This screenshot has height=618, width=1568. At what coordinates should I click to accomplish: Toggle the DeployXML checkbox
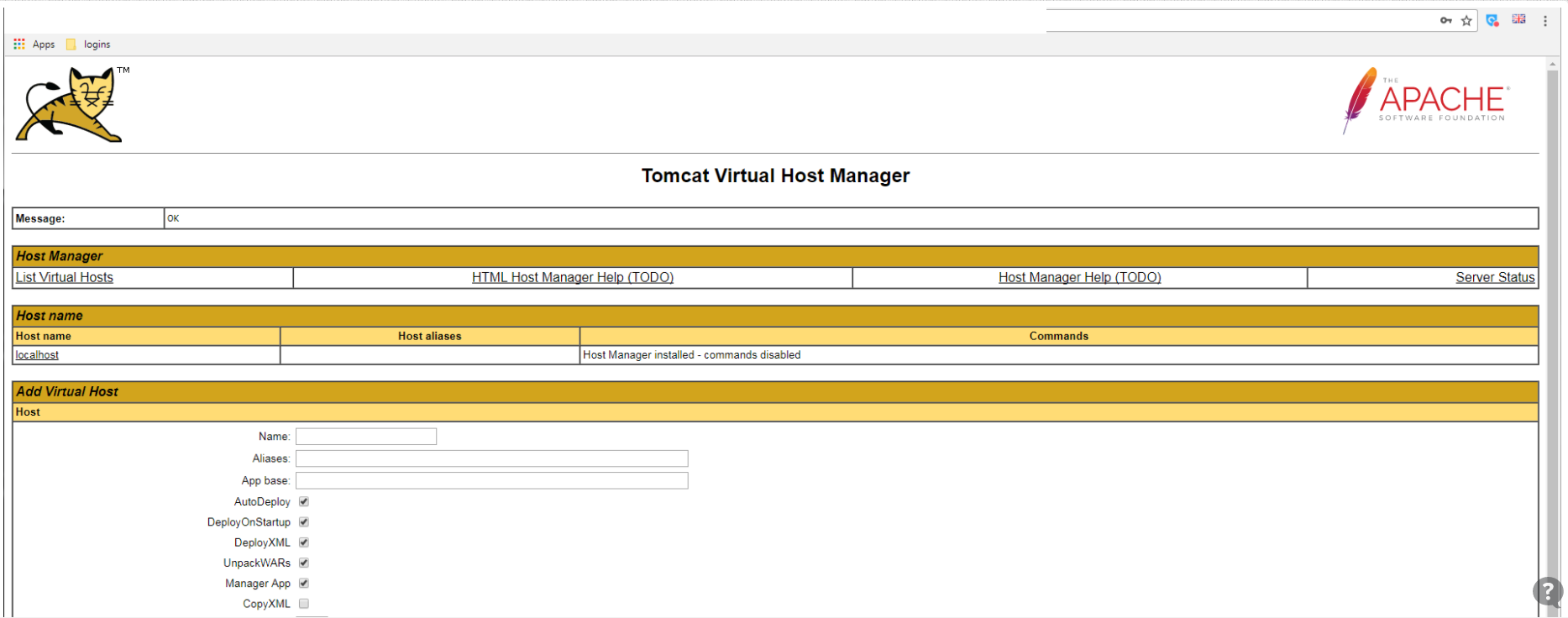click(304, 542)
